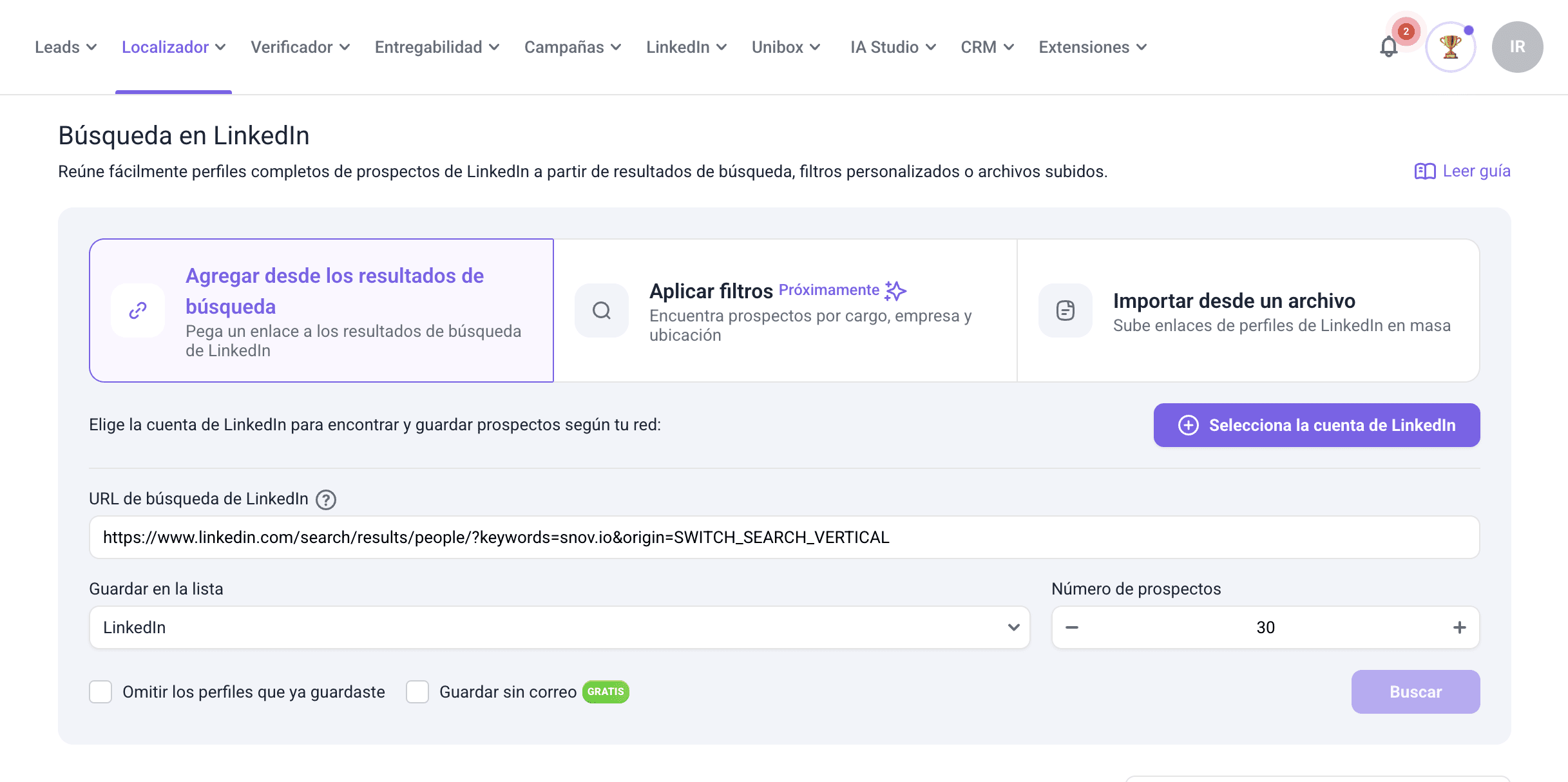Click Selecciona la cuenta de LinkedIn button
Image resolution: width=1568 pixels, height=782 pixels.
1316,425
